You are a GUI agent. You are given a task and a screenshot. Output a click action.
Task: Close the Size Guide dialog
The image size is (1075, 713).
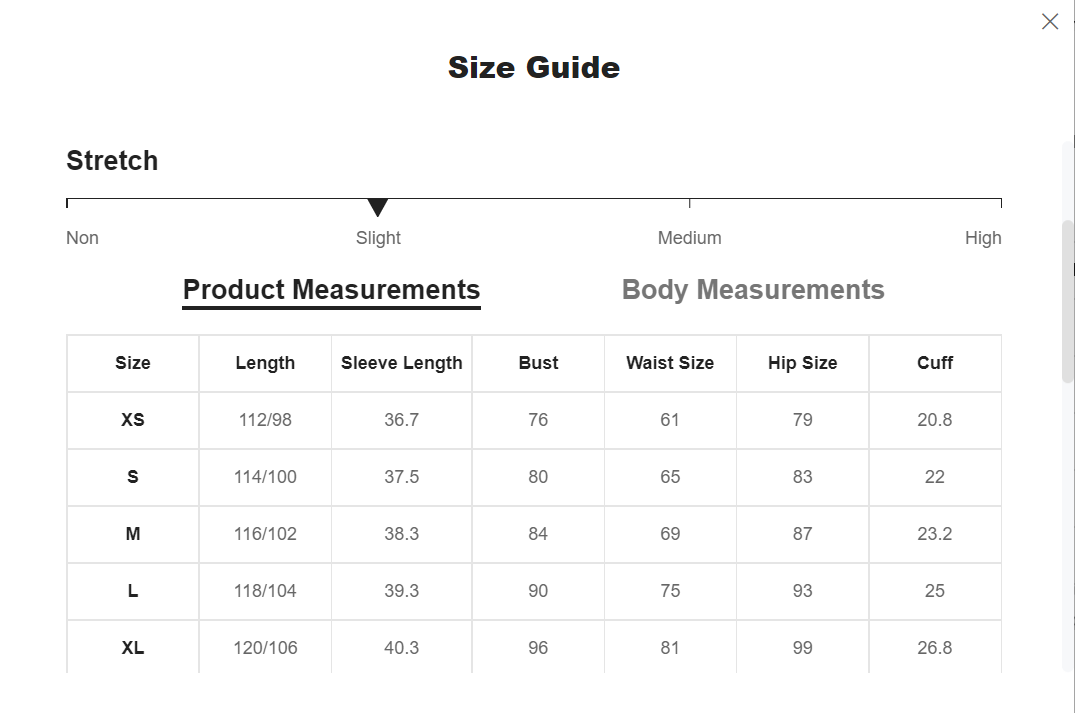1049,22
